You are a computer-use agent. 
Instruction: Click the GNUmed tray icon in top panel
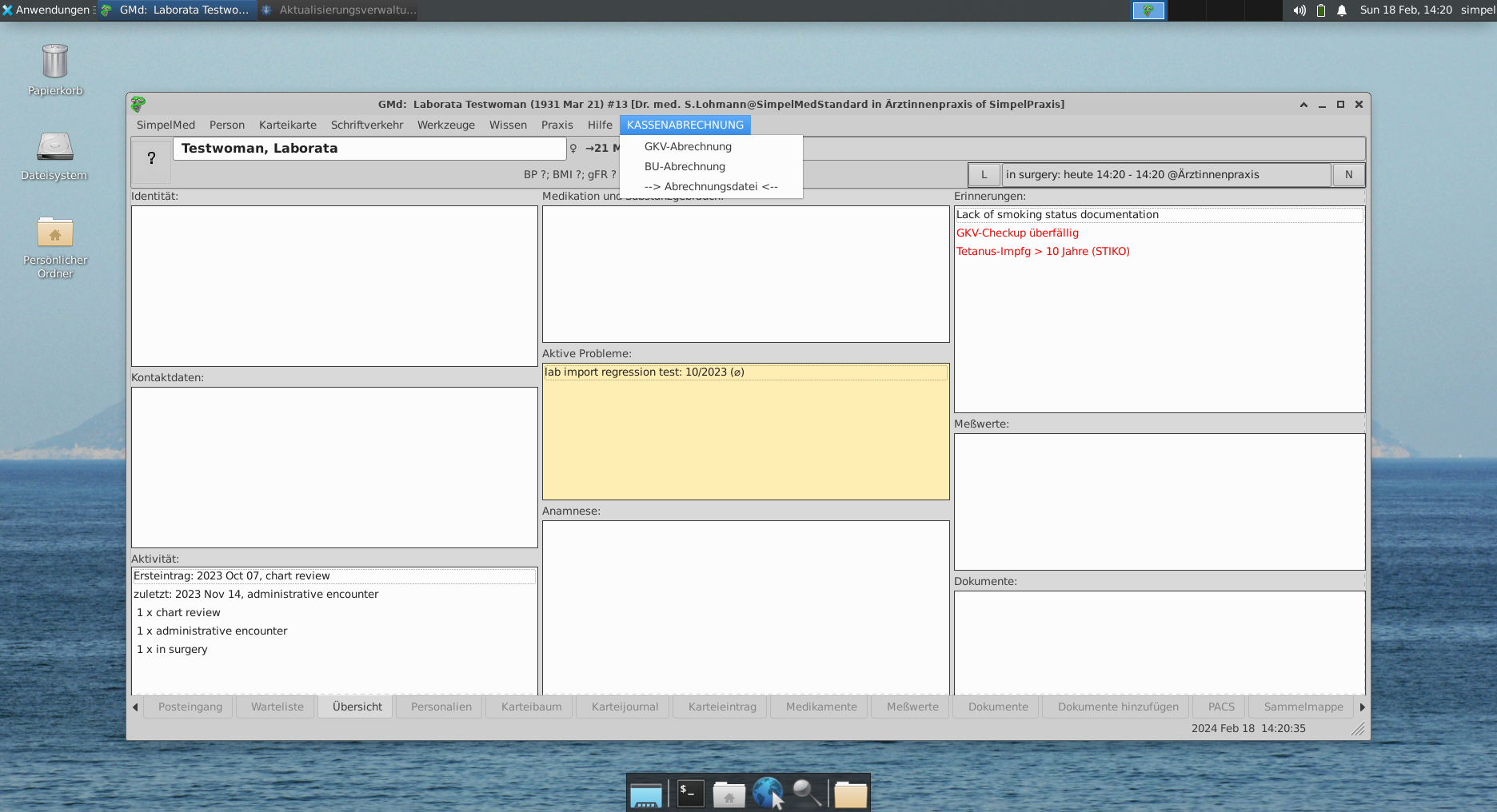[1148, 10]
